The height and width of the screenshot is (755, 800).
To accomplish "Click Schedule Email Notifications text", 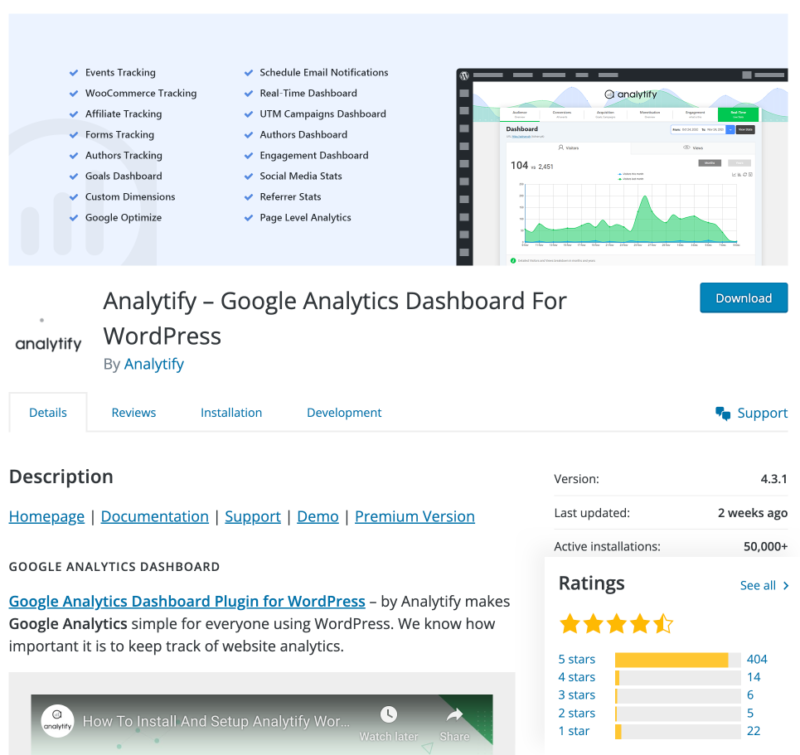I will pos(324,72).
